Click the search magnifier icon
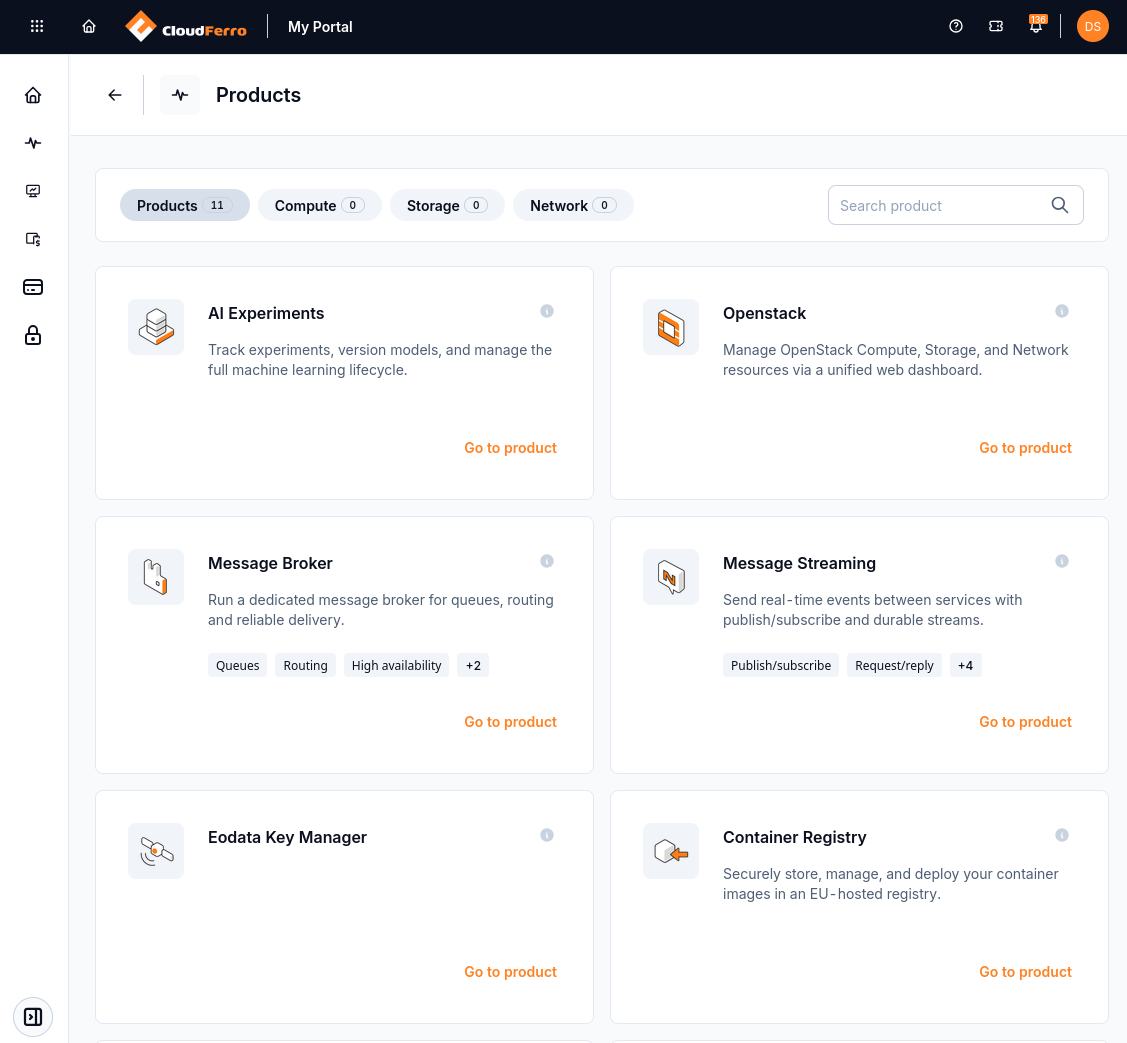The image size is (1127, 1043). click(1059, 206)
